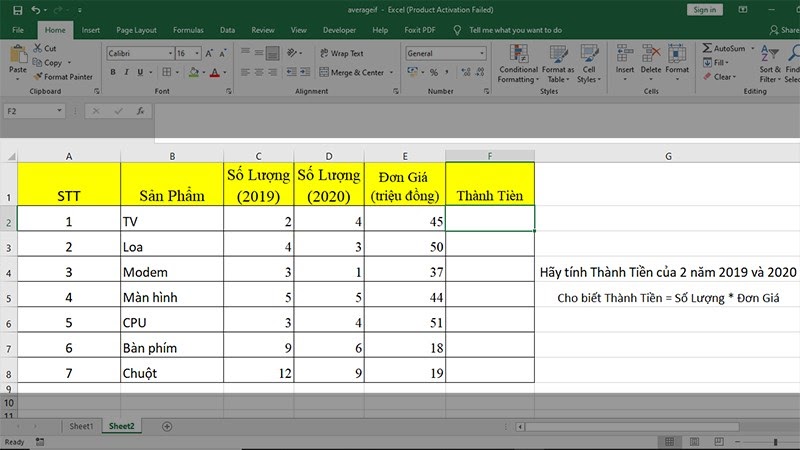Click Tell me what you want to do

(x=515, y=30)
